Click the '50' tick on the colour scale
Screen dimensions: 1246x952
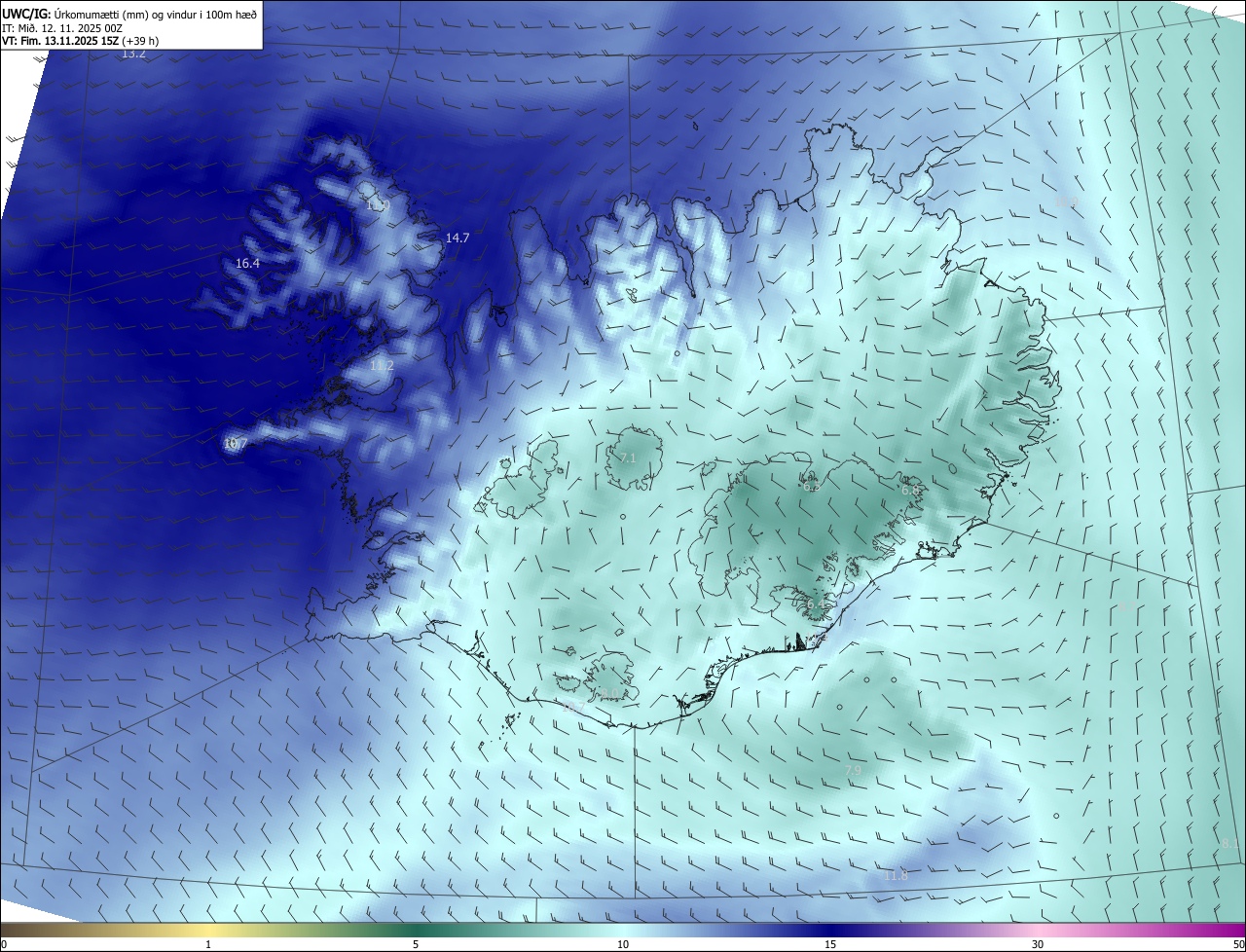(x=1238, y=944)
